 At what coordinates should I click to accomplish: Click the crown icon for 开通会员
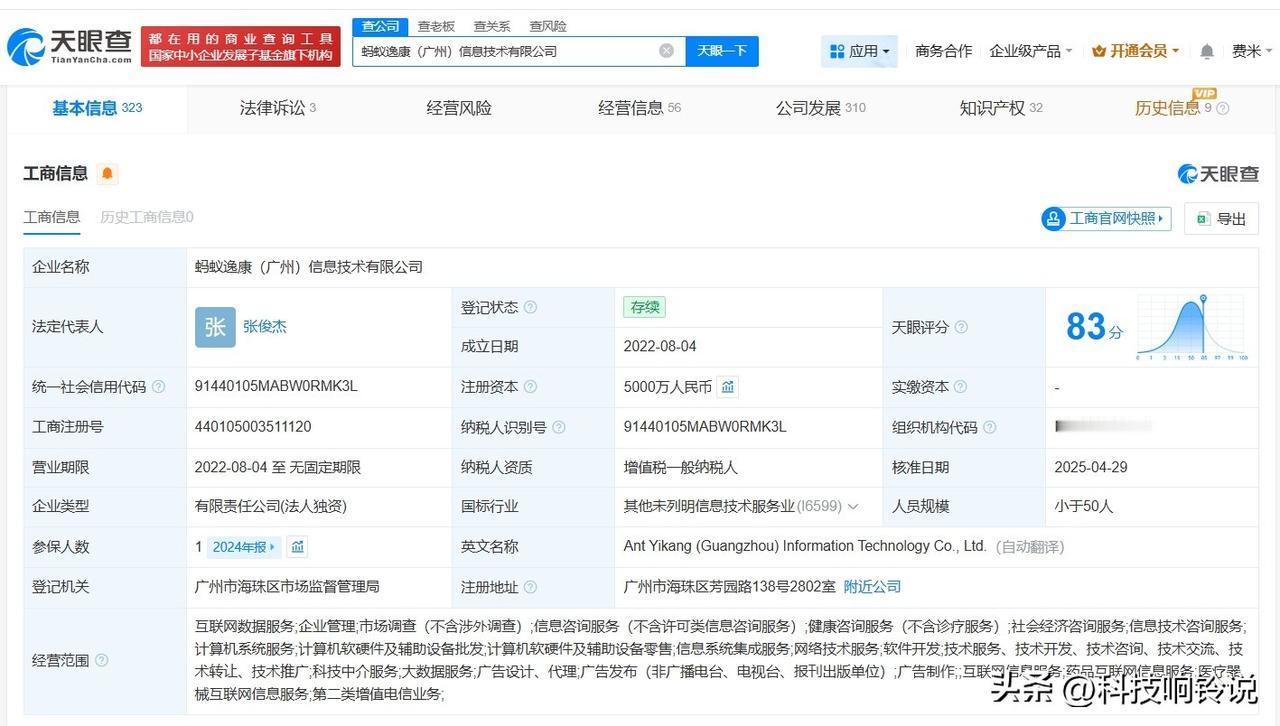pyautogui.click(x=1099, y=51)
